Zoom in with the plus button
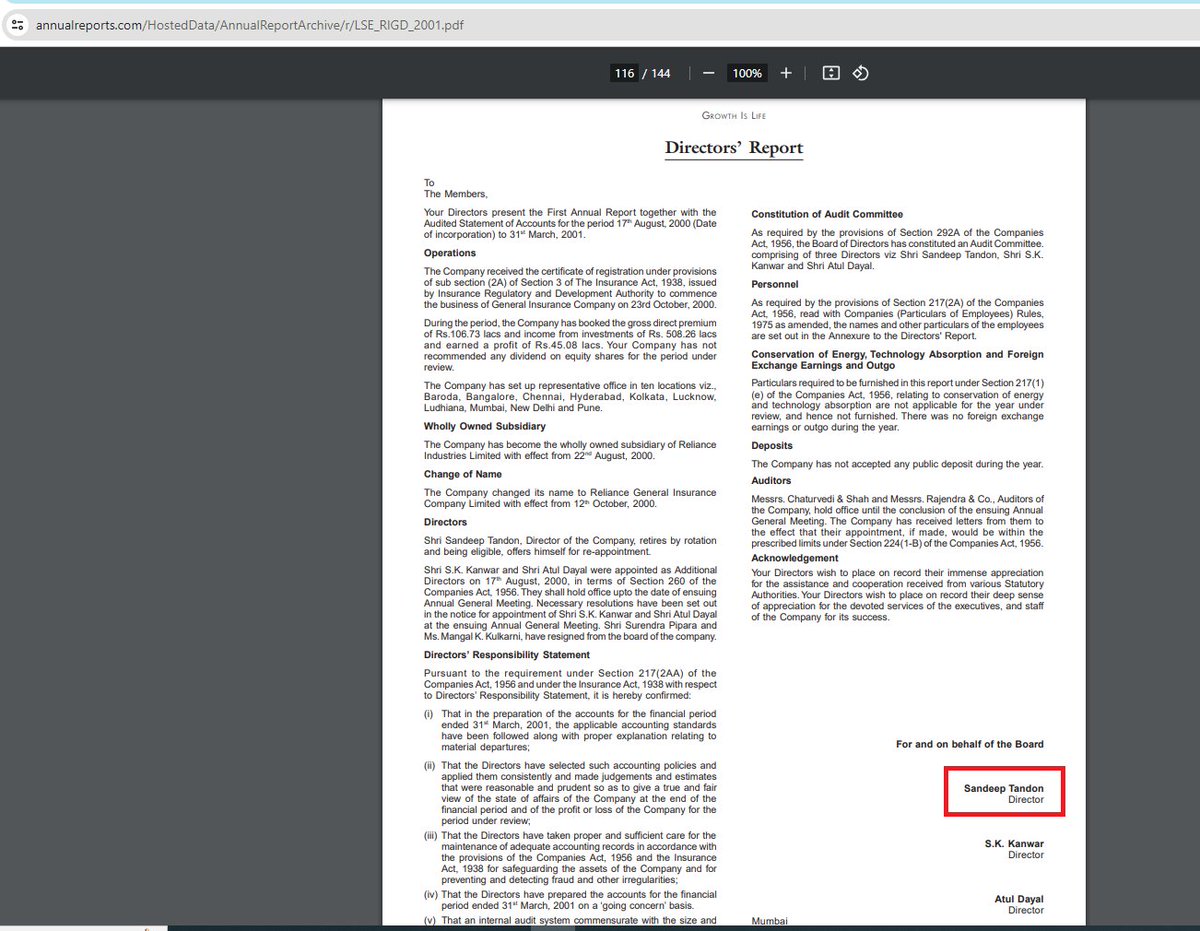The image size is (1200, 931). [786, 73]
